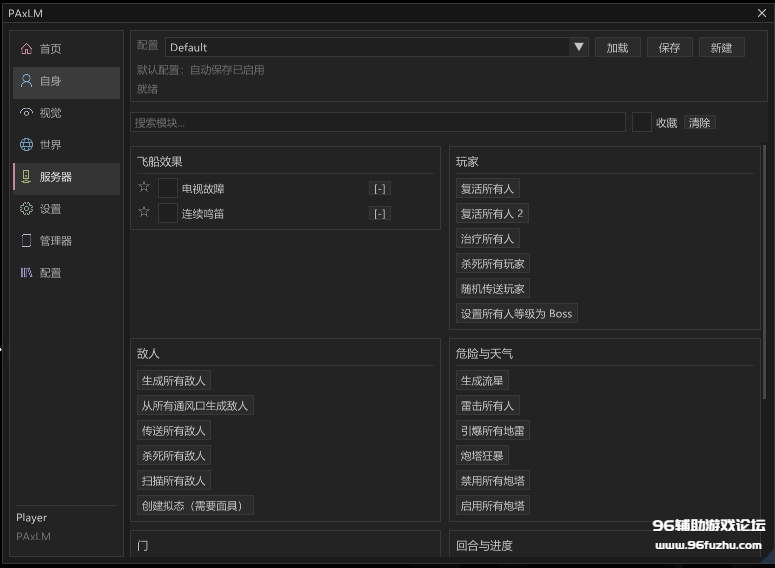Click the 新建 new config button
Viewport: 775px width, 568px height.
click(721, 47)
